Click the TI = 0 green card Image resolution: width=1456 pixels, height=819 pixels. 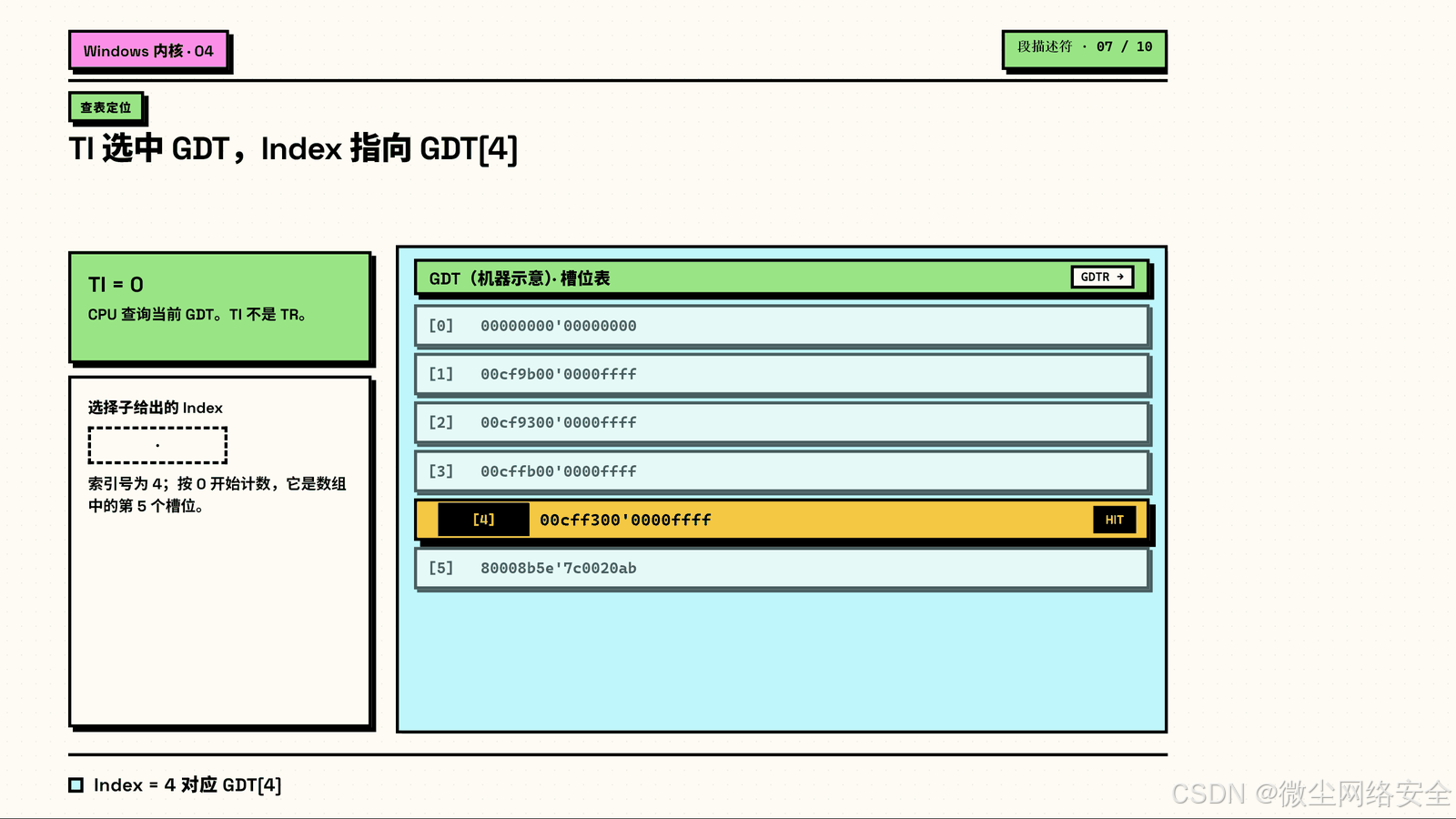(x=220, y=308)
